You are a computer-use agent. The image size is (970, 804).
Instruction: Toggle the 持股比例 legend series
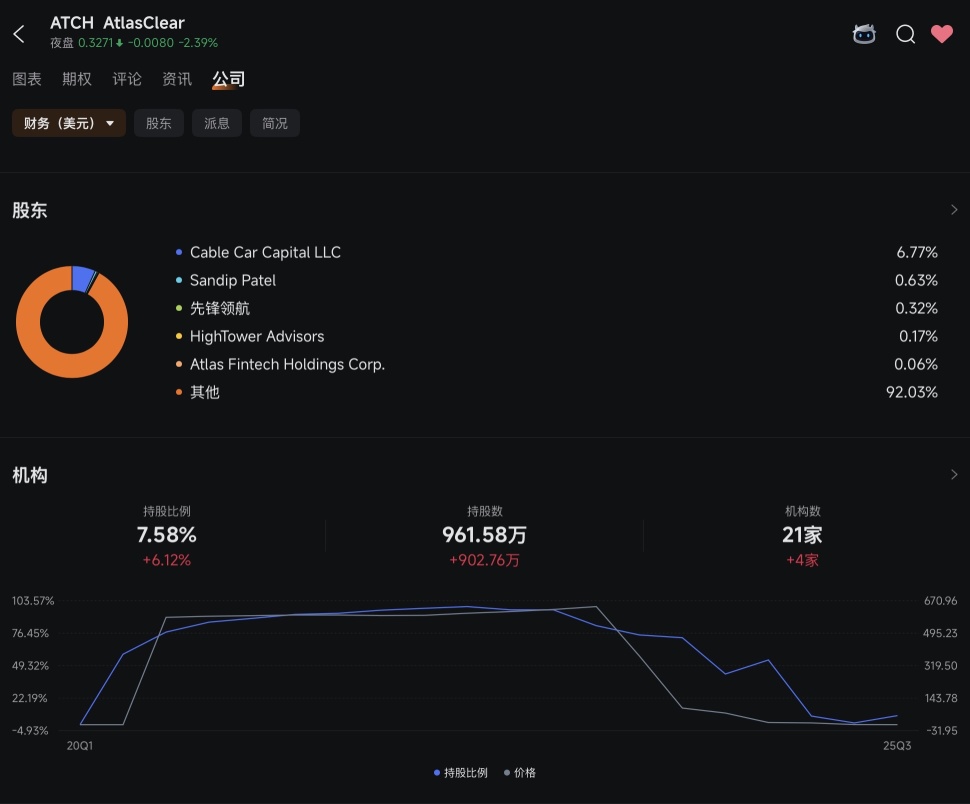click(461, 772)
